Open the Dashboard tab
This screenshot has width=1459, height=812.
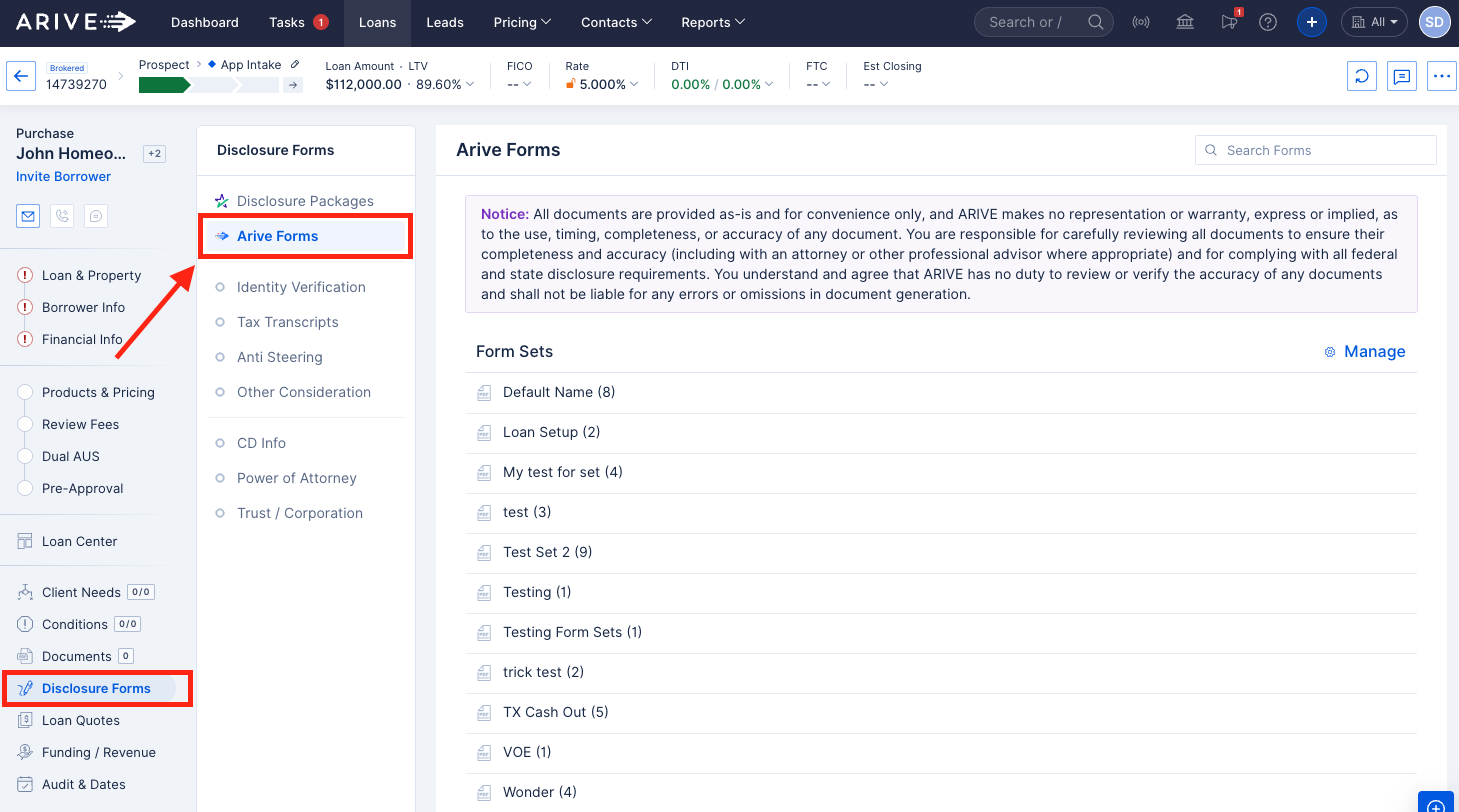(205, 22)
